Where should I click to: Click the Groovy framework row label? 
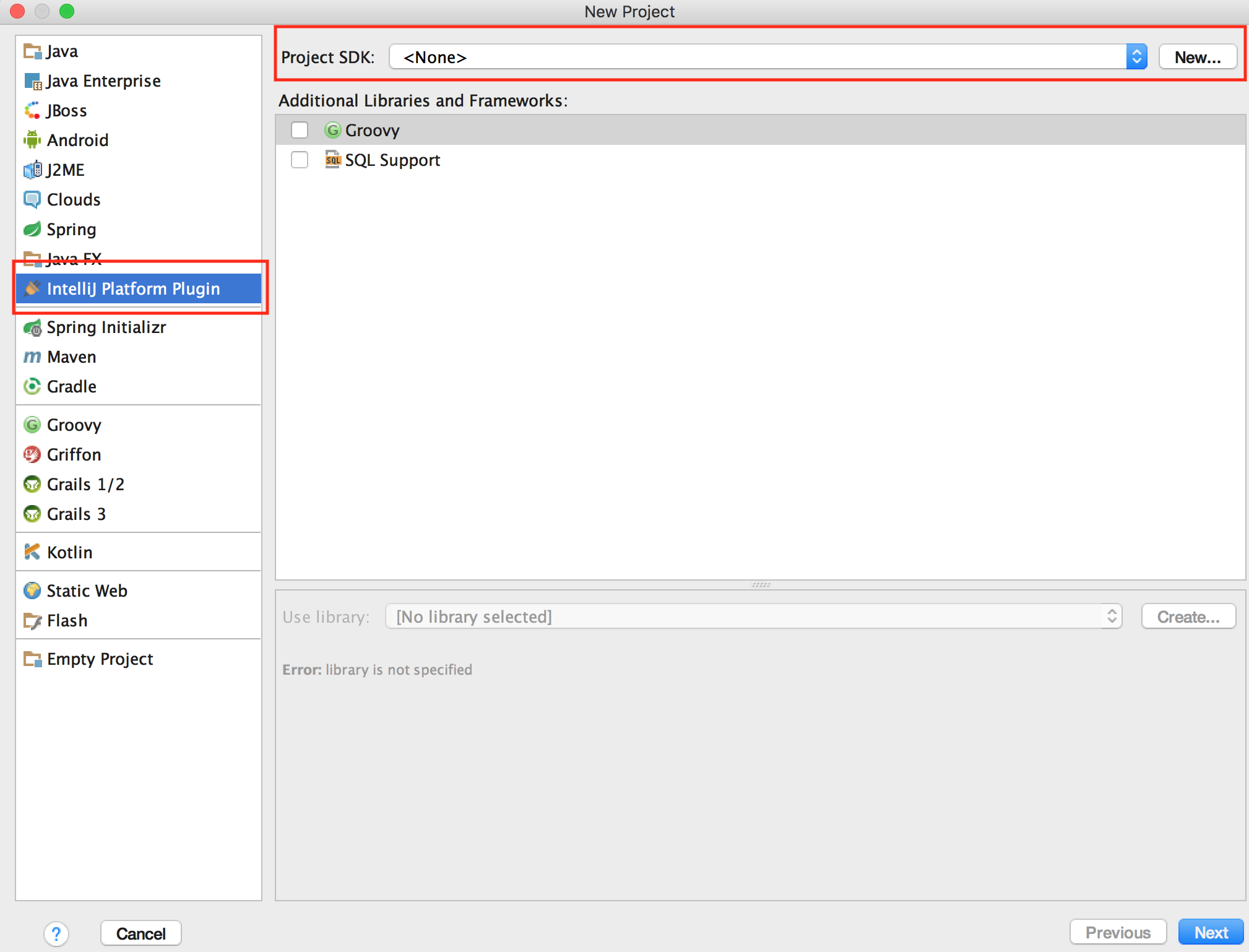tap(373, 130)
